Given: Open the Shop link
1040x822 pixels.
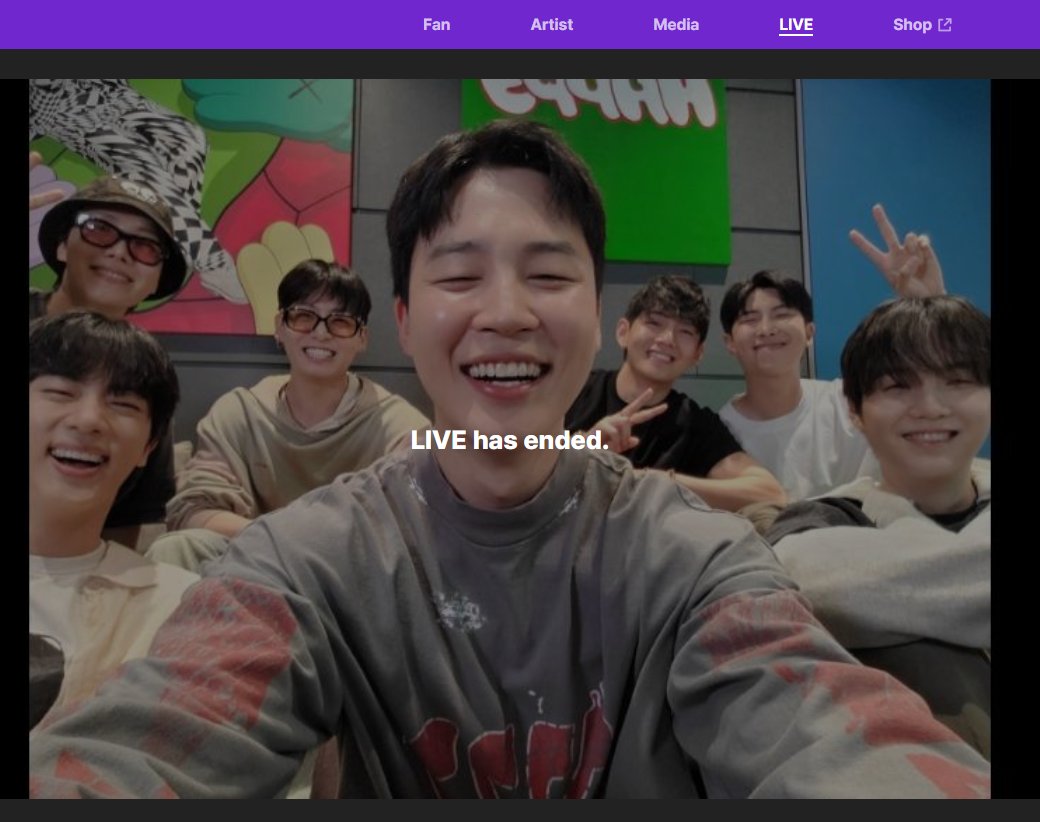Looking at the screenshot, I should click(x=922, y=25).
